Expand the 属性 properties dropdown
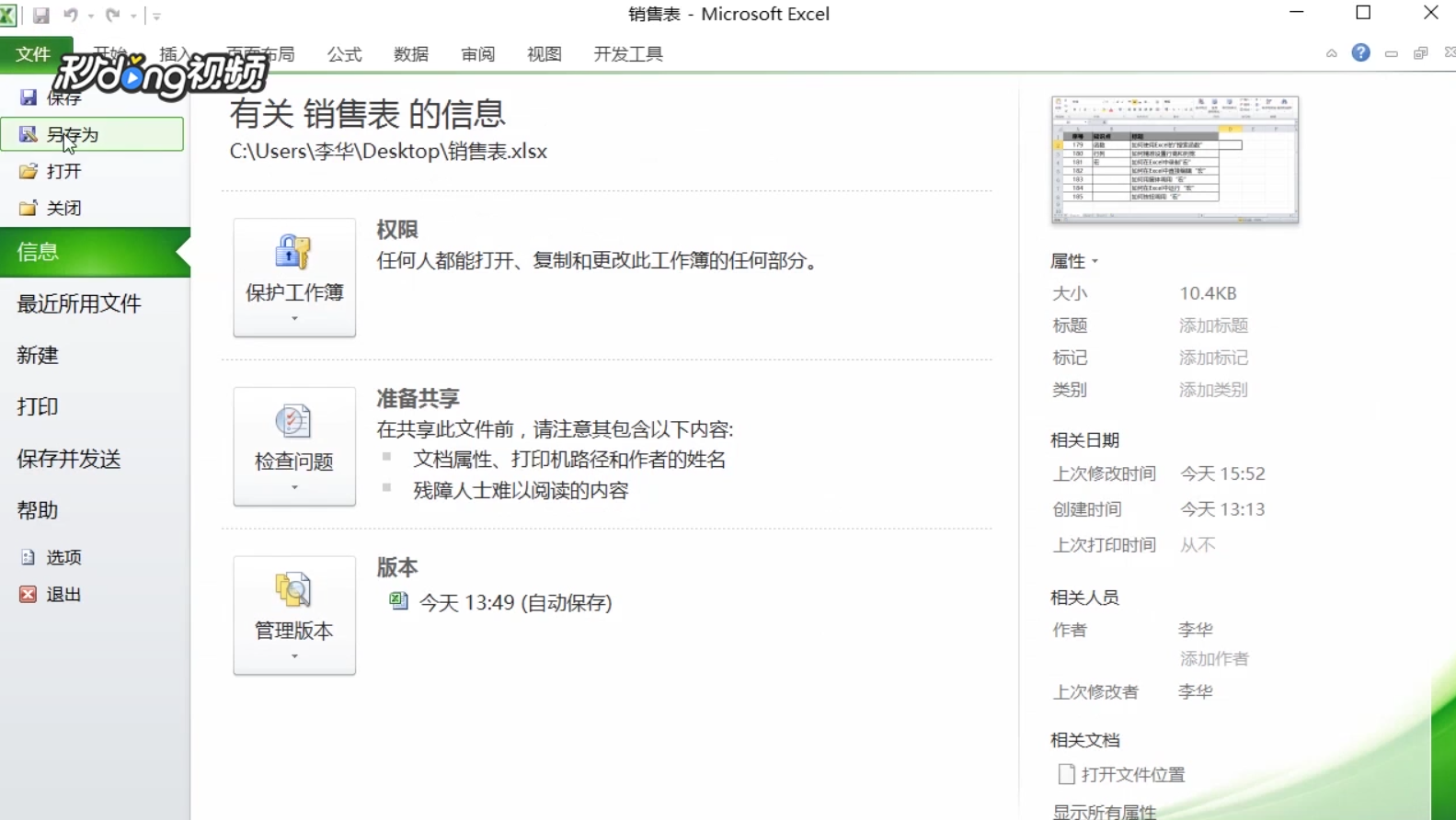Screen dimensions: 1456x820 click(x=1074, y=261)
